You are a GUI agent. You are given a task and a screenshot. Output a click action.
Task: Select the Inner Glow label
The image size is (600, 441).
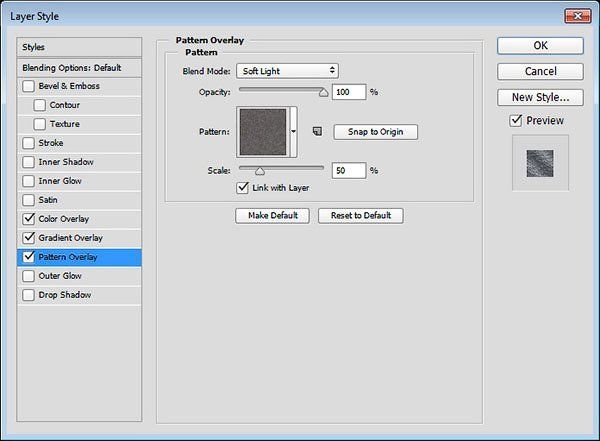pos(60,181)
